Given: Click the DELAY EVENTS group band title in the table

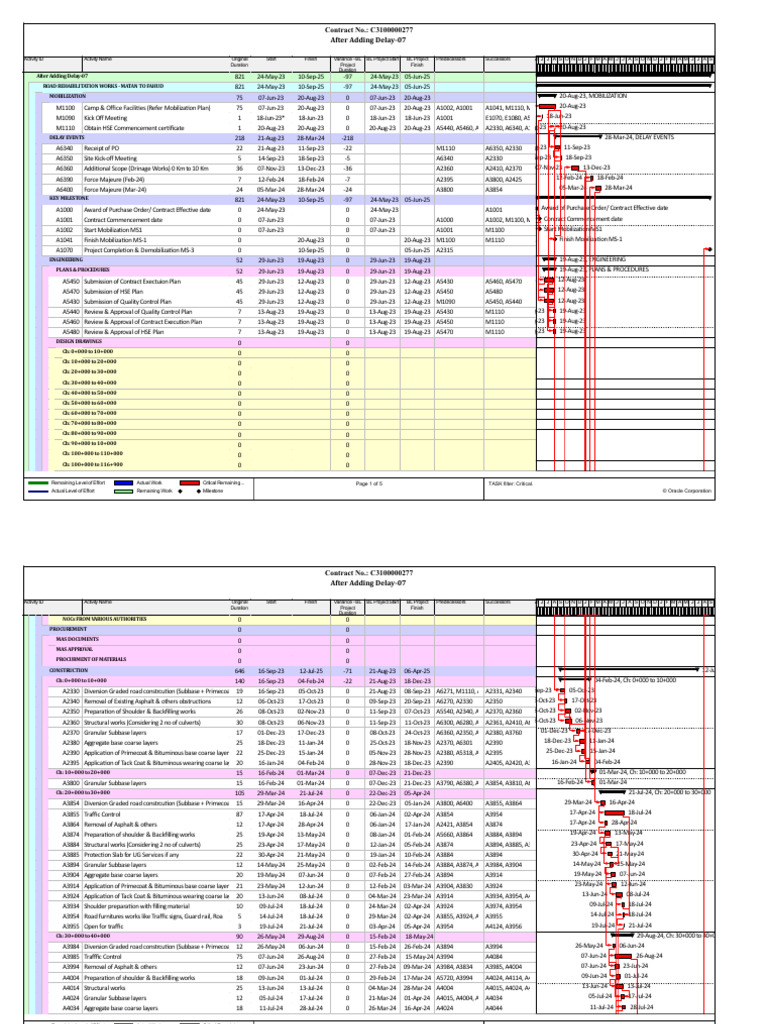Looking at the screenshot, I should pos(67,138).
